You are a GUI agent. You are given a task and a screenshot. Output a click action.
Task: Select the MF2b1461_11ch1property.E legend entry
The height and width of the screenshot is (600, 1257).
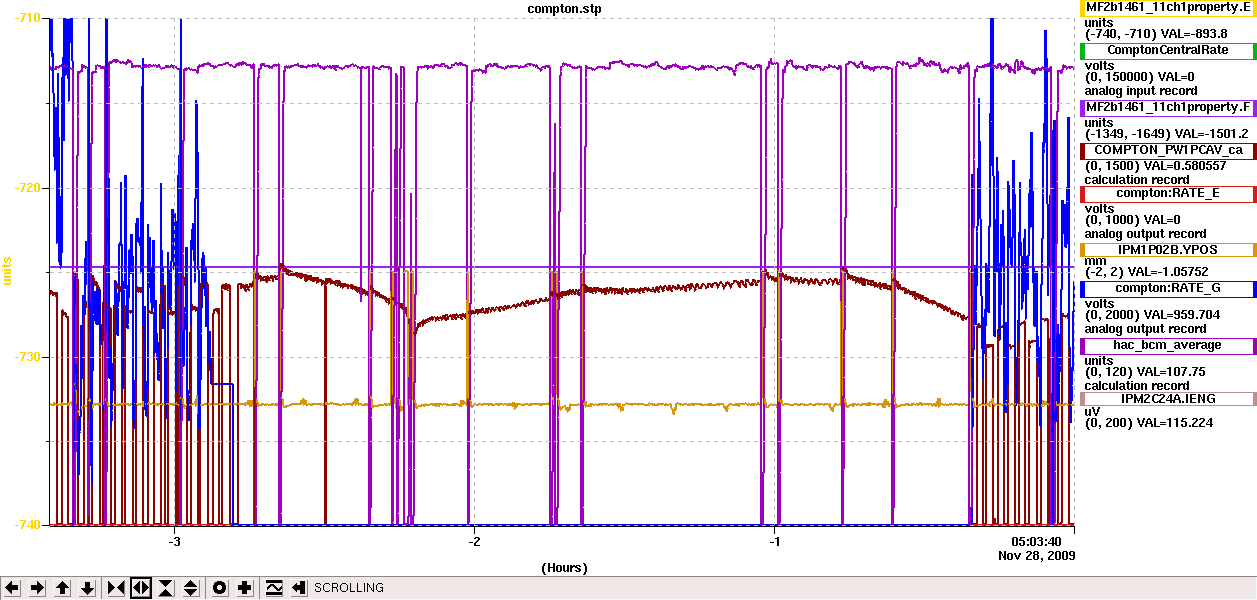[x=1167, y=7]
